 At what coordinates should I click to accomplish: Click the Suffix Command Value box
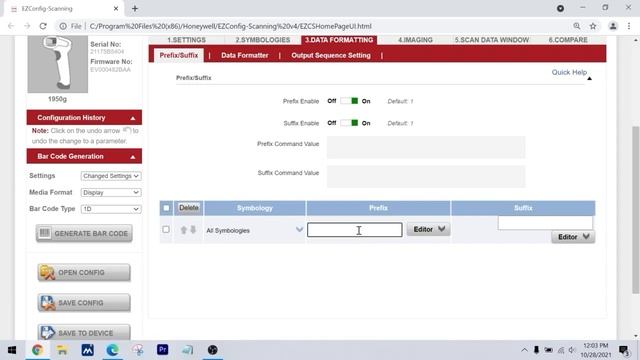pyautogui.click(x=426, y=177)
